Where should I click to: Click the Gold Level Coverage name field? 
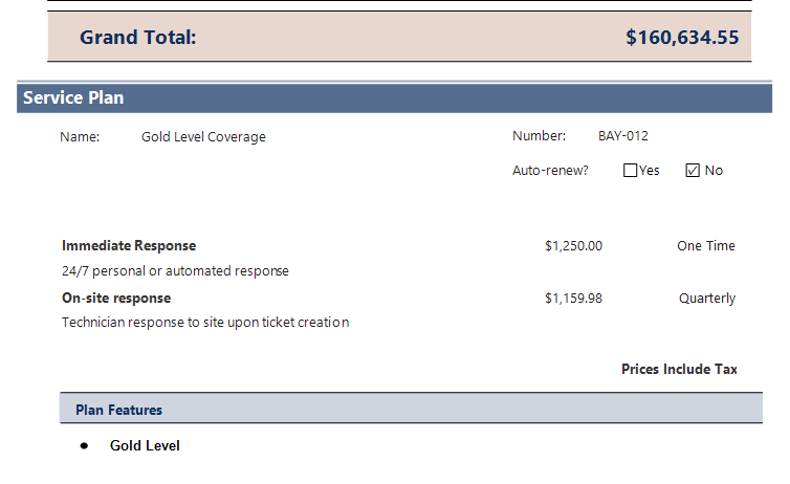[x=203, y=137]
